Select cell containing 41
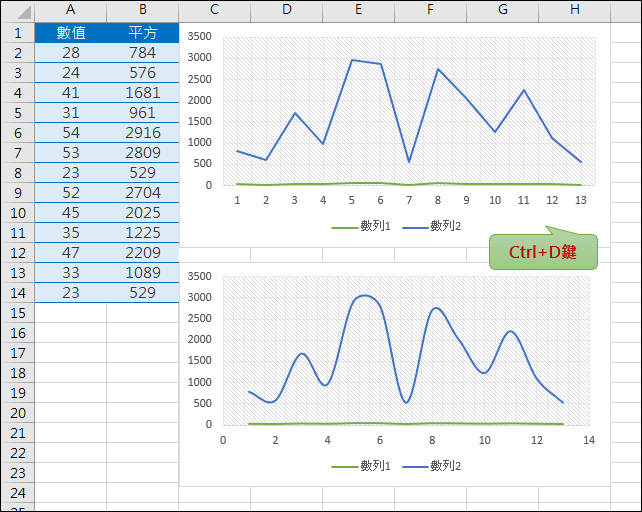This screenshot has width=642, height=512. pos(70,93)
